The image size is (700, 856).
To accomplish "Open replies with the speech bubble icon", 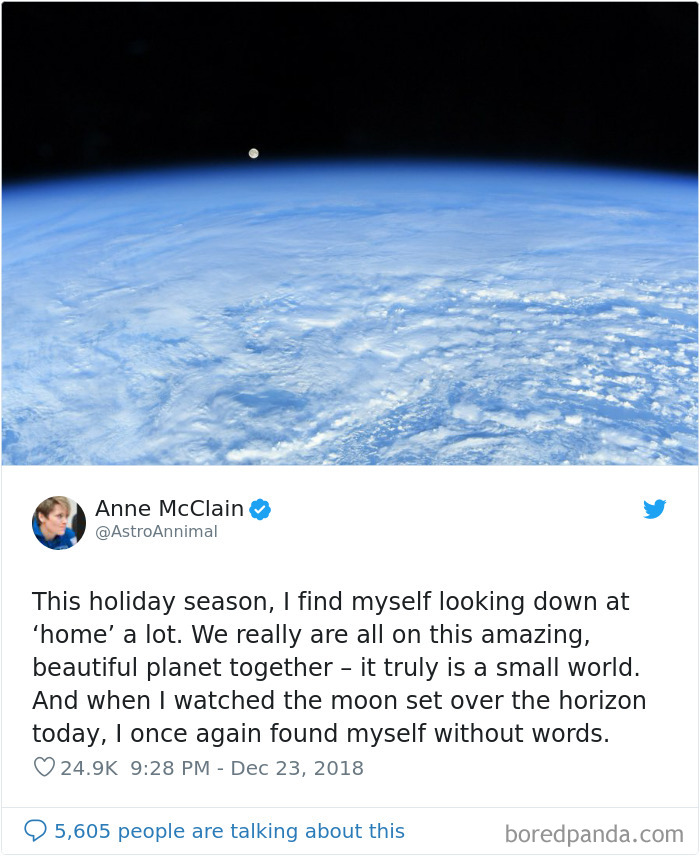I will click(x=37, y=830).
